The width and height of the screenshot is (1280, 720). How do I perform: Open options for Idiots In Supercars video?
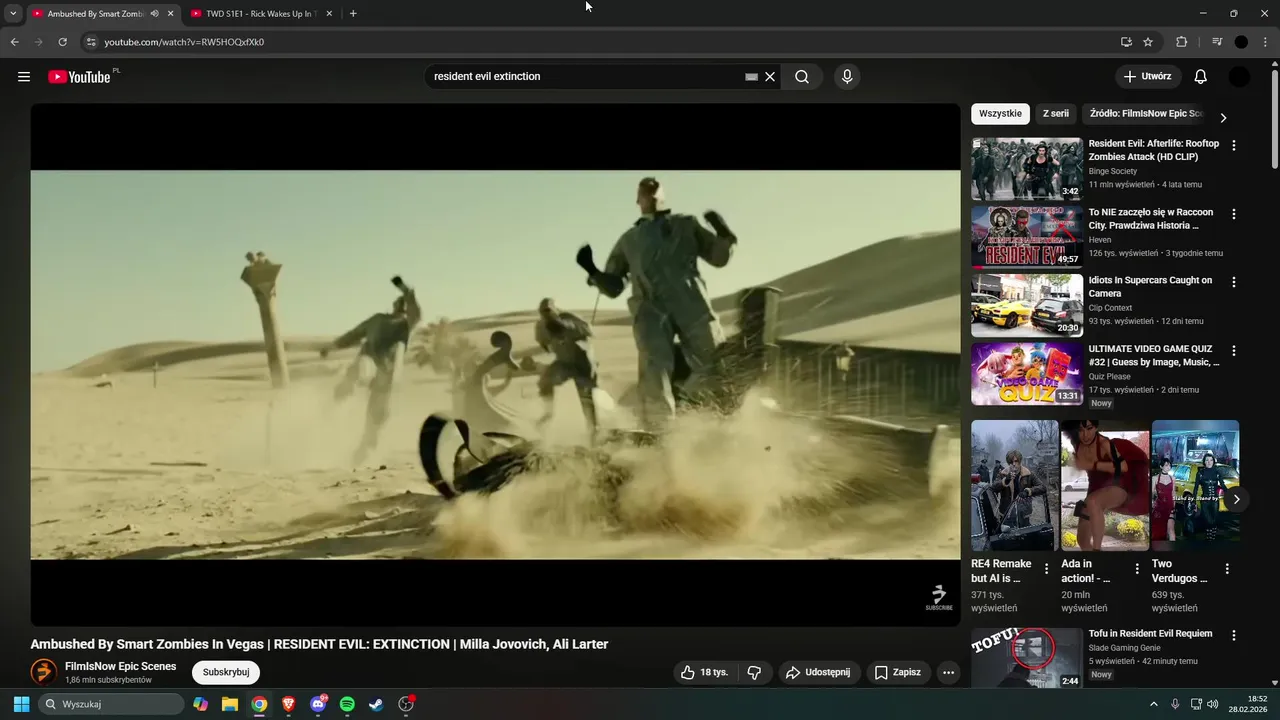click(x=1233, y=282)
